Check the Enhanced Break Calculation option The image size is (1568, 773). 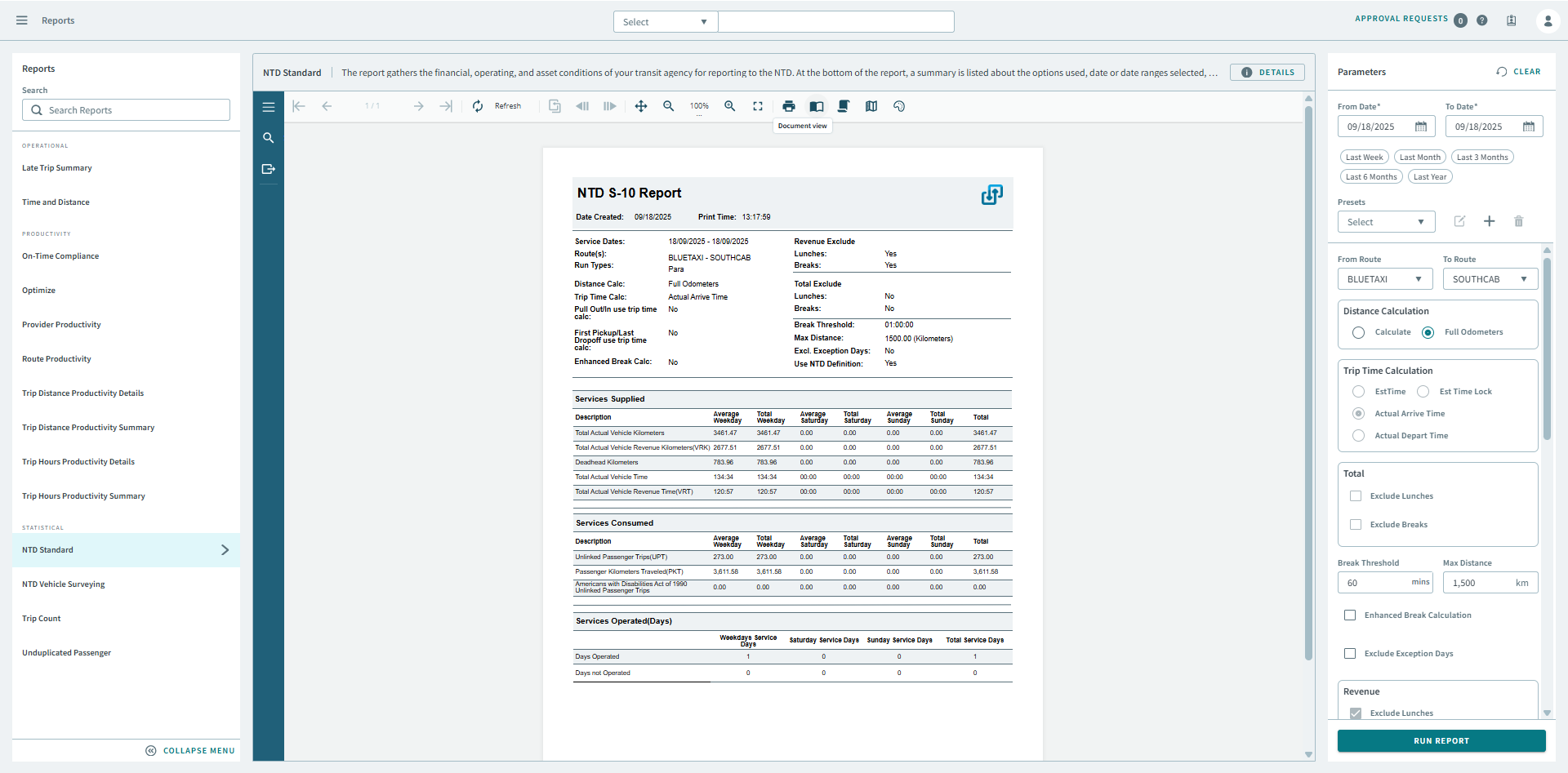coord(1351,615)
